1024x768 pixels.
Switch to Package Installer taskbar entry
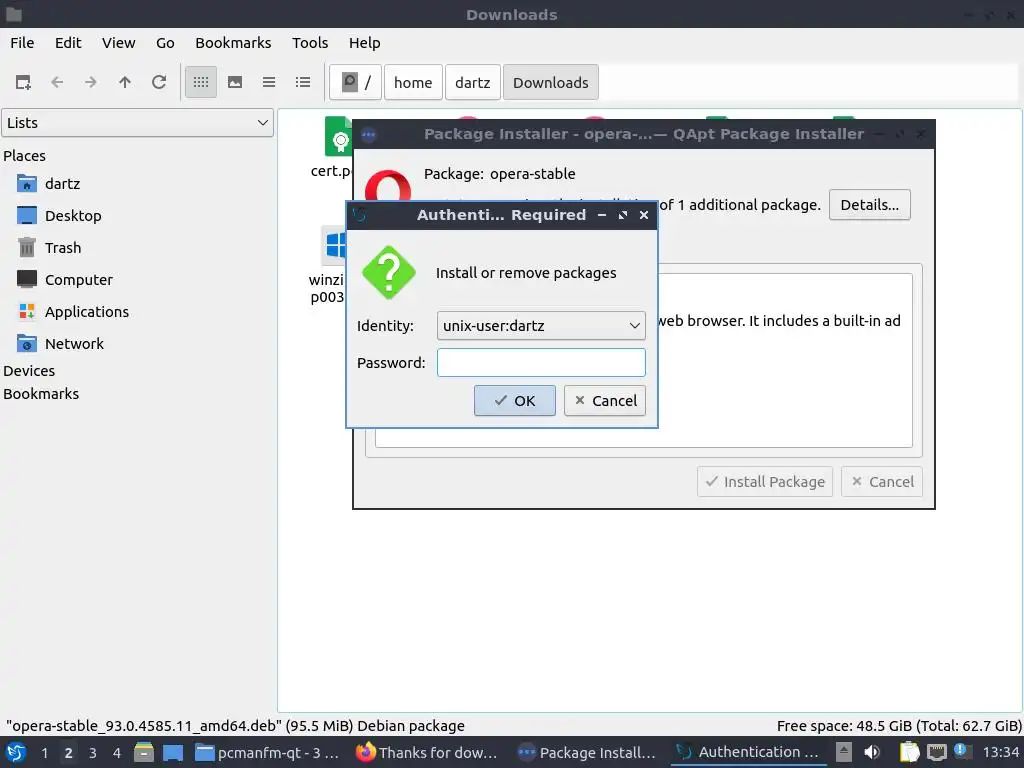pyautogui.click(x=588, y=752)
